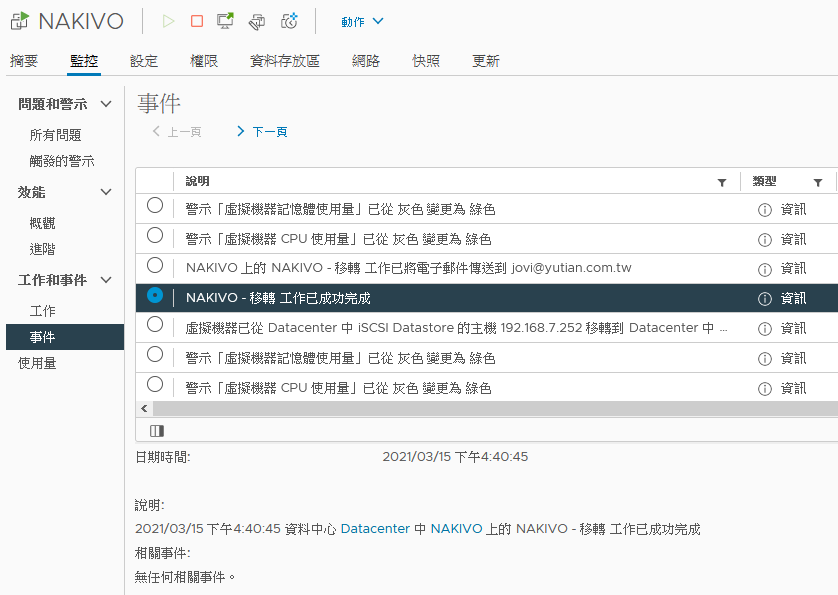Open 進階 under 效能
The image size is (838, 595).
tap(42, 249)
